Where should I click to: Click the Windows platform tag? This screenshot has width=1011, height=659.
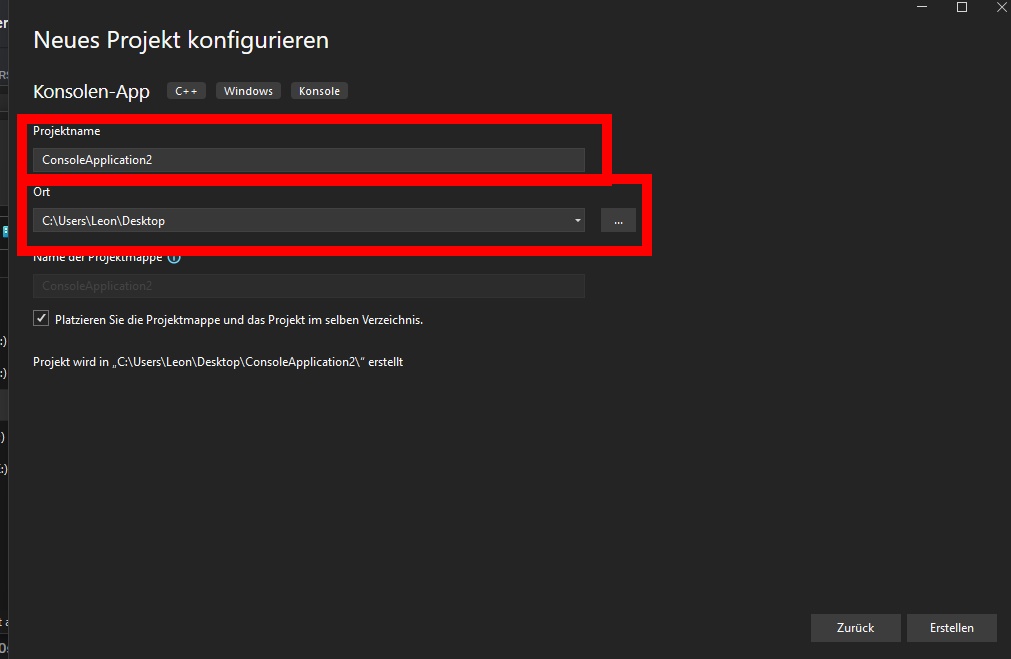tap(248, 91)
